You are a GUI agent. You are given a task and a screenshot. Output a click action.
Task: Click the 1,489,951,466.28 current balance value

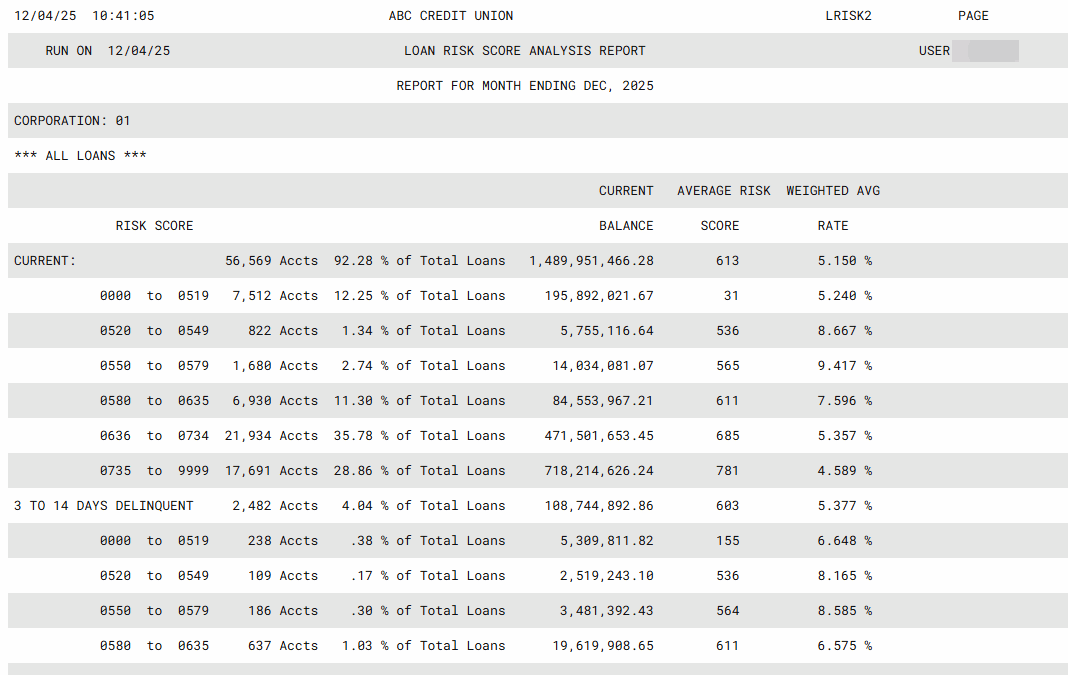pyautogui.click(x=591, y=261)
